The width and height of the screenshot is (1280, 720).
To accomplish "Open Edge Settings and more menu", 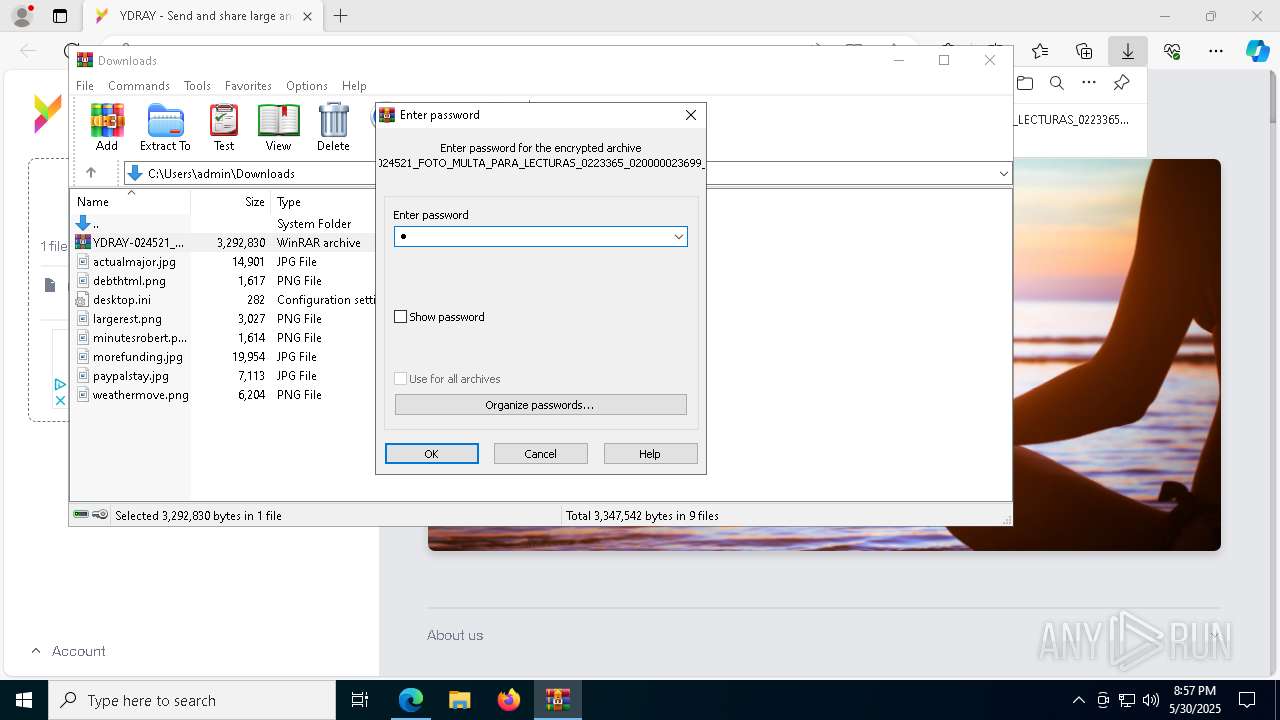I will click(x=1216, y=51).
